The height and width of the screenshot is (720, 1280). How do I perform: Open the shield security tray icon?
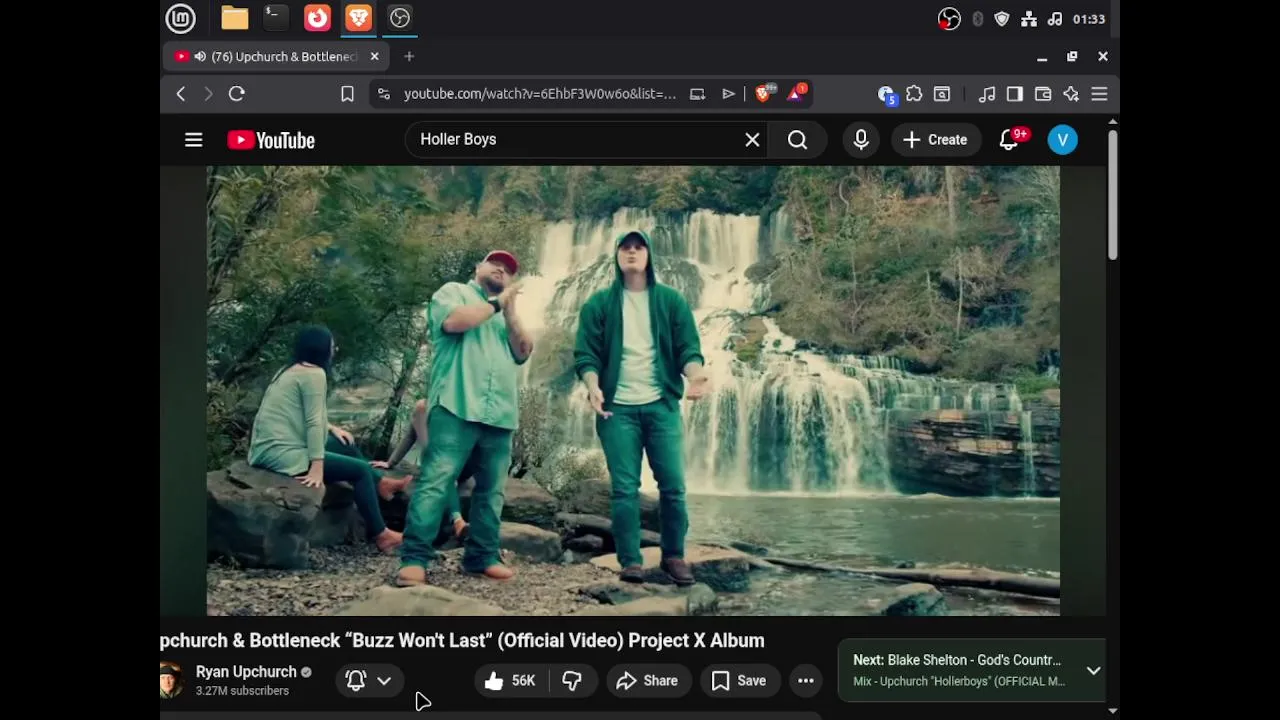[x=1002, y=19]
